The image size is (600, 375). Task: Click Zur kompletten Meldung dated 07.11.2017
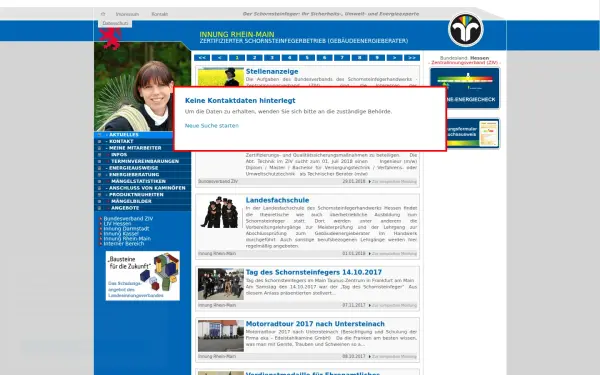393,305
